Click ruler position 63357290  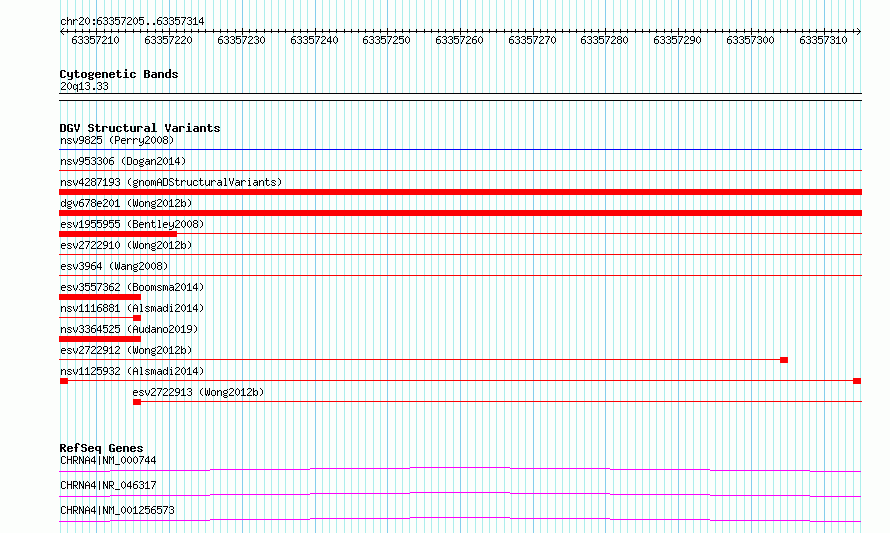click(677, 40)
